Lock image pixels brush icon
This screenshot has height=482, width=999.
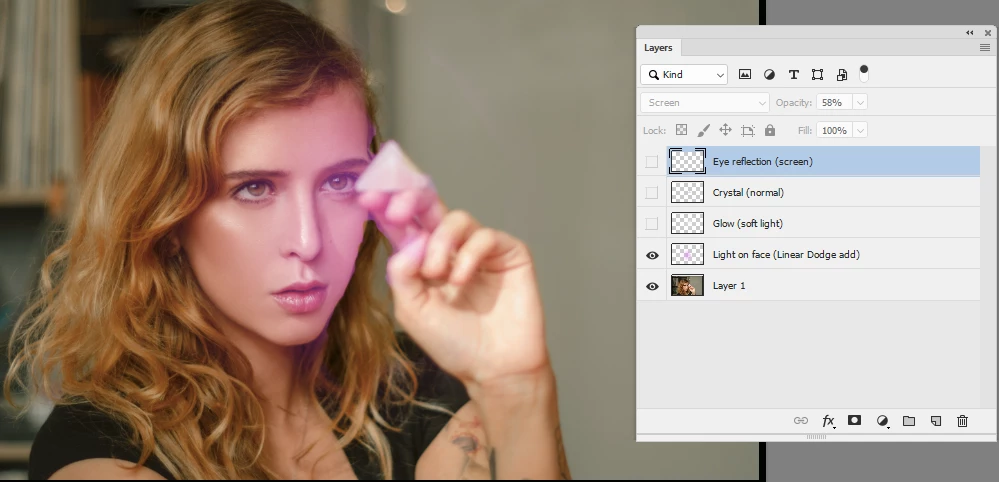pyautogui.click(x=703, y=130)
